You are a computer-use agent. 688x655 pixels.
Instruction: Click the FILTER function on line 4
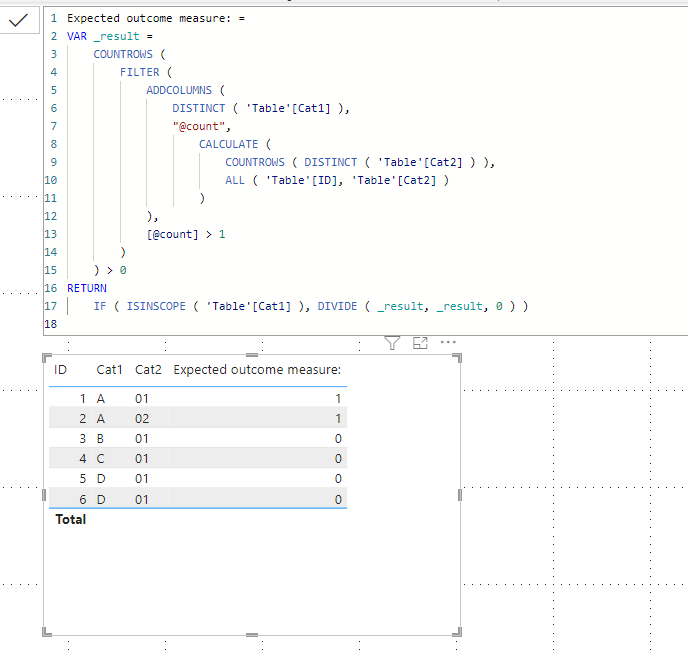tap(140, 72)
